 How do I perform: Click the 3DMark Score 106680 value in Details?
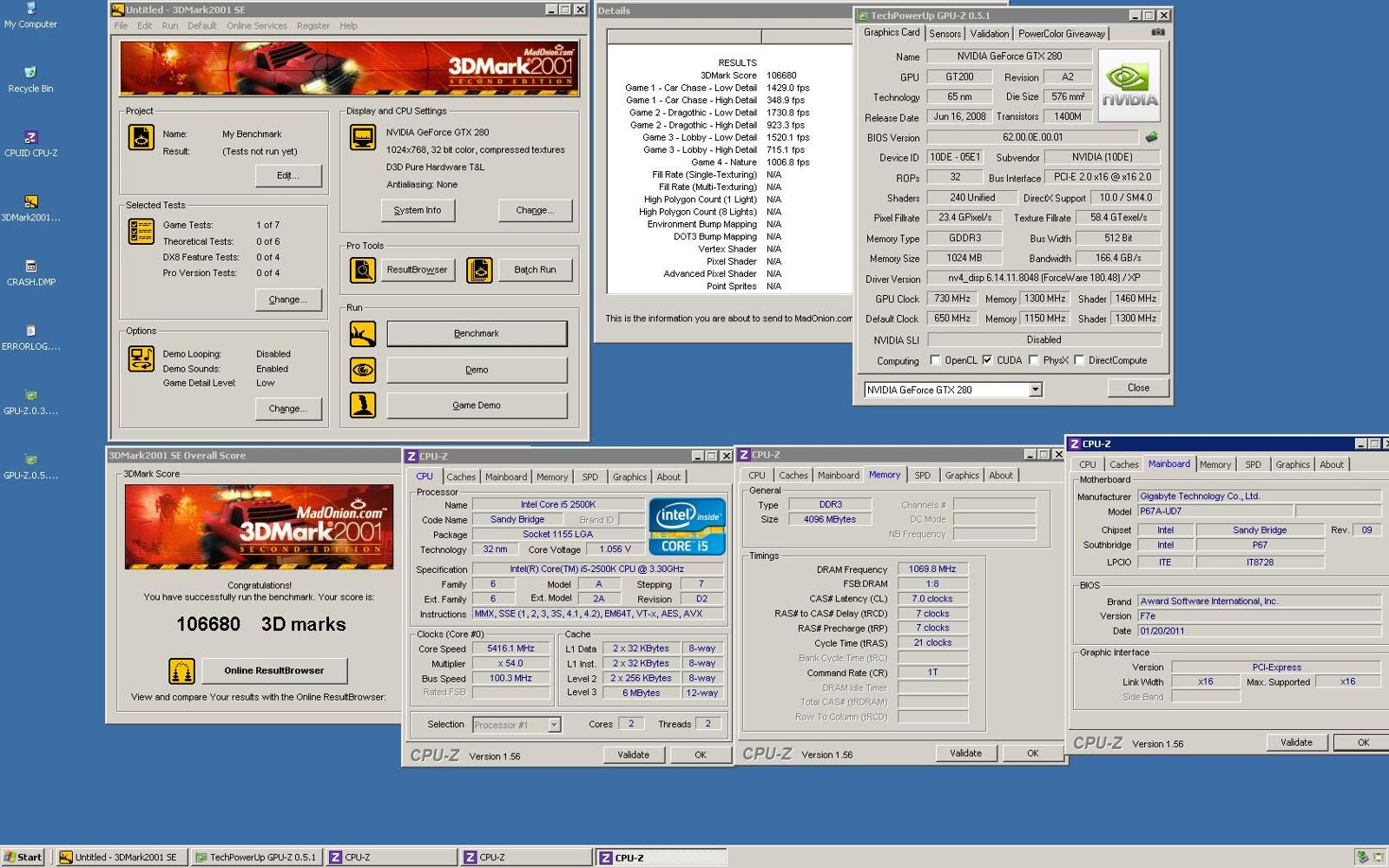pyautogui.click(x=781, y=76)
